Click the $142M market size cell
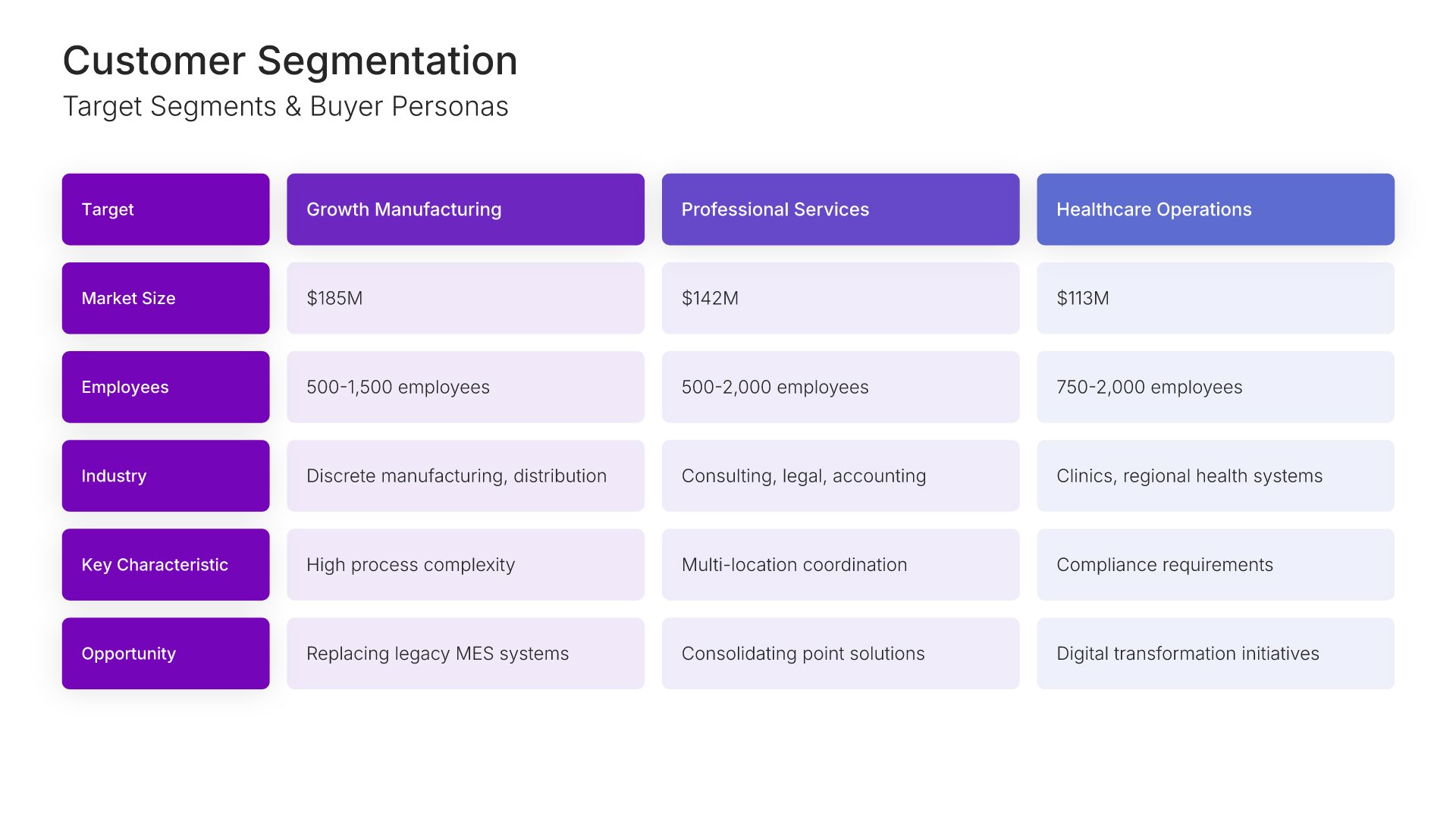Image resolution: width=1456 pixels, height=819 pixels. pyautogui.click(x=839, y=298)
